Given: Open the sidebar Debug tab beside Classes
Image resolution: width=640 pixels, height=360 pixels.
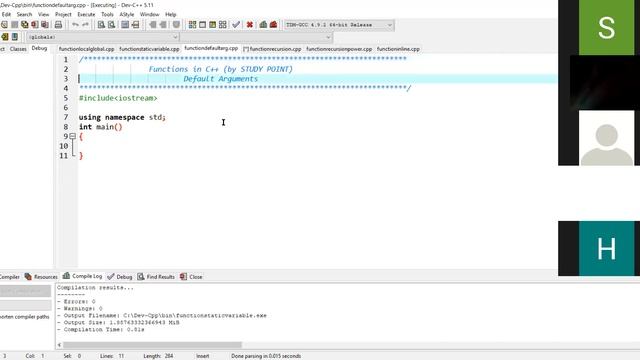Looking at the screenshot, I should click(39, 48).
